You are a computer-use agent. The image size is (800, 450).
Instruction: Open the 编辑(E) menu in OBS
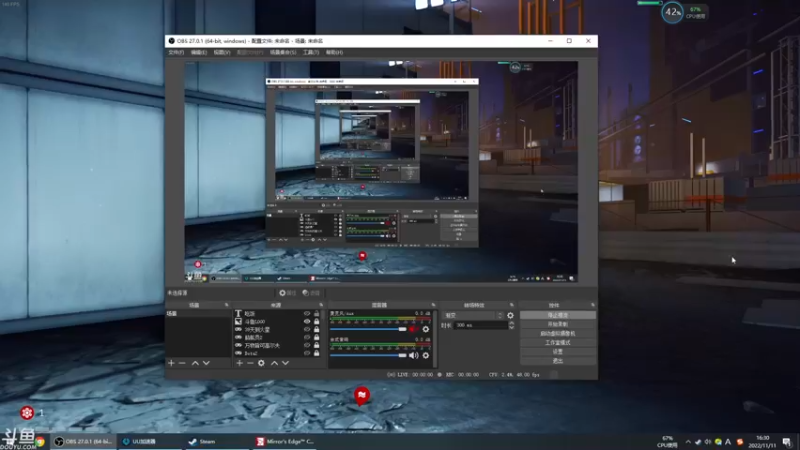pos(198,53)
